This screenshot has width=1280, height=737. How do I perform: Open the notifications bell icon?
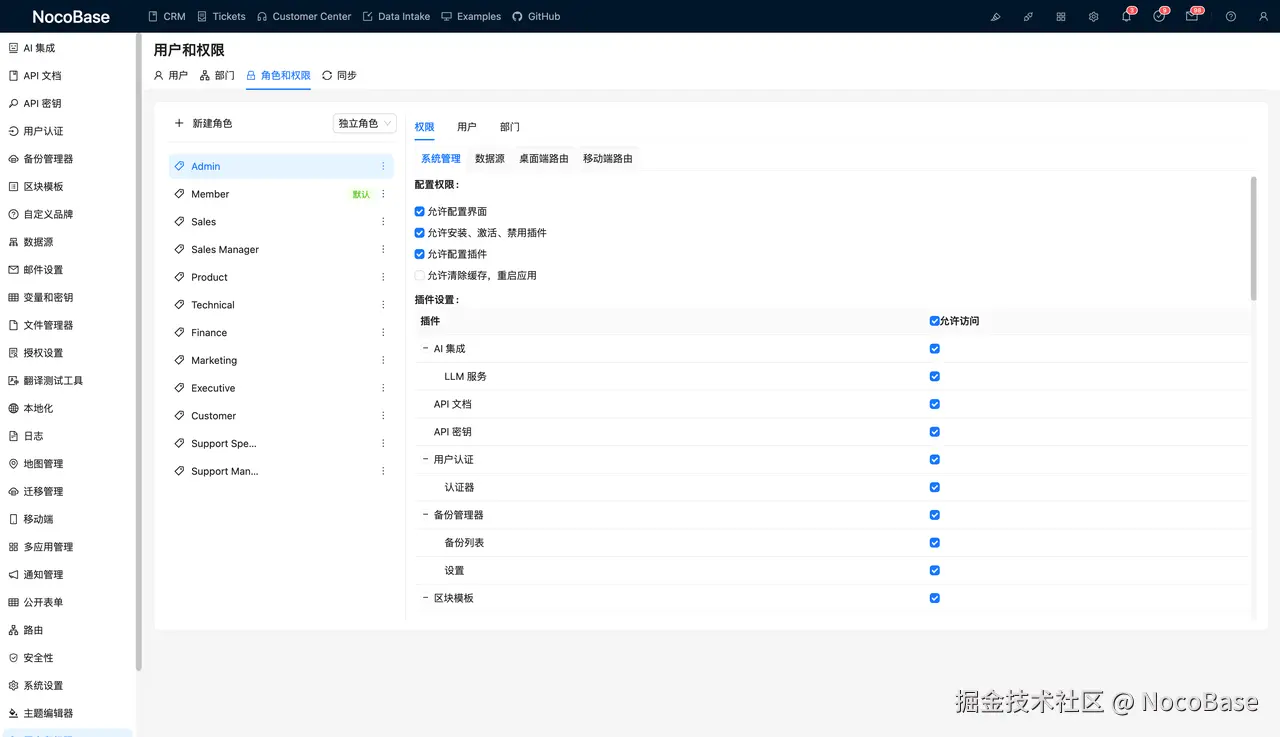pos(1126,16)
